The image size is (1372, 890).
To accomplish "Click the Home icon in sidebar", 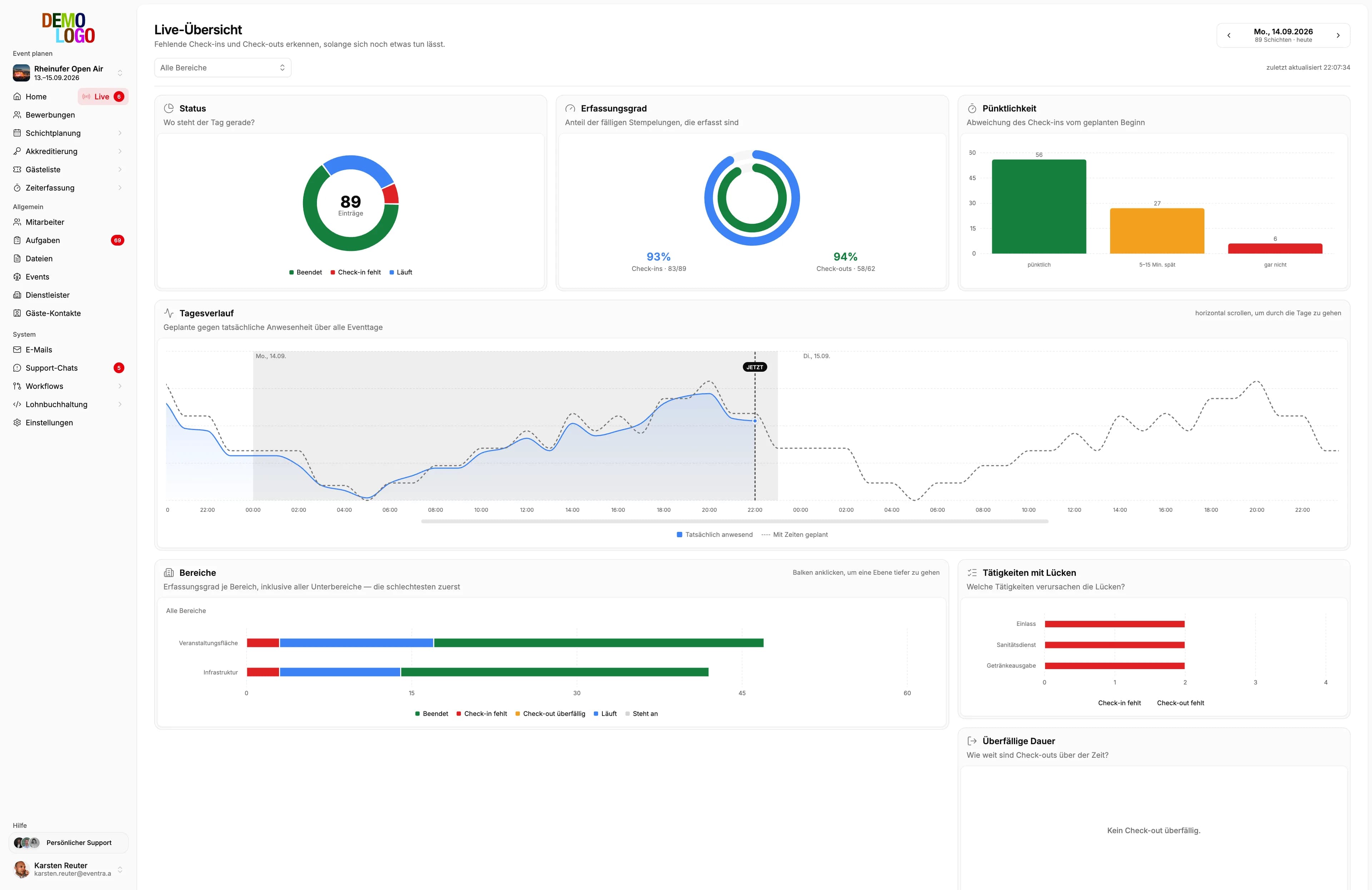I will point(17,96).
